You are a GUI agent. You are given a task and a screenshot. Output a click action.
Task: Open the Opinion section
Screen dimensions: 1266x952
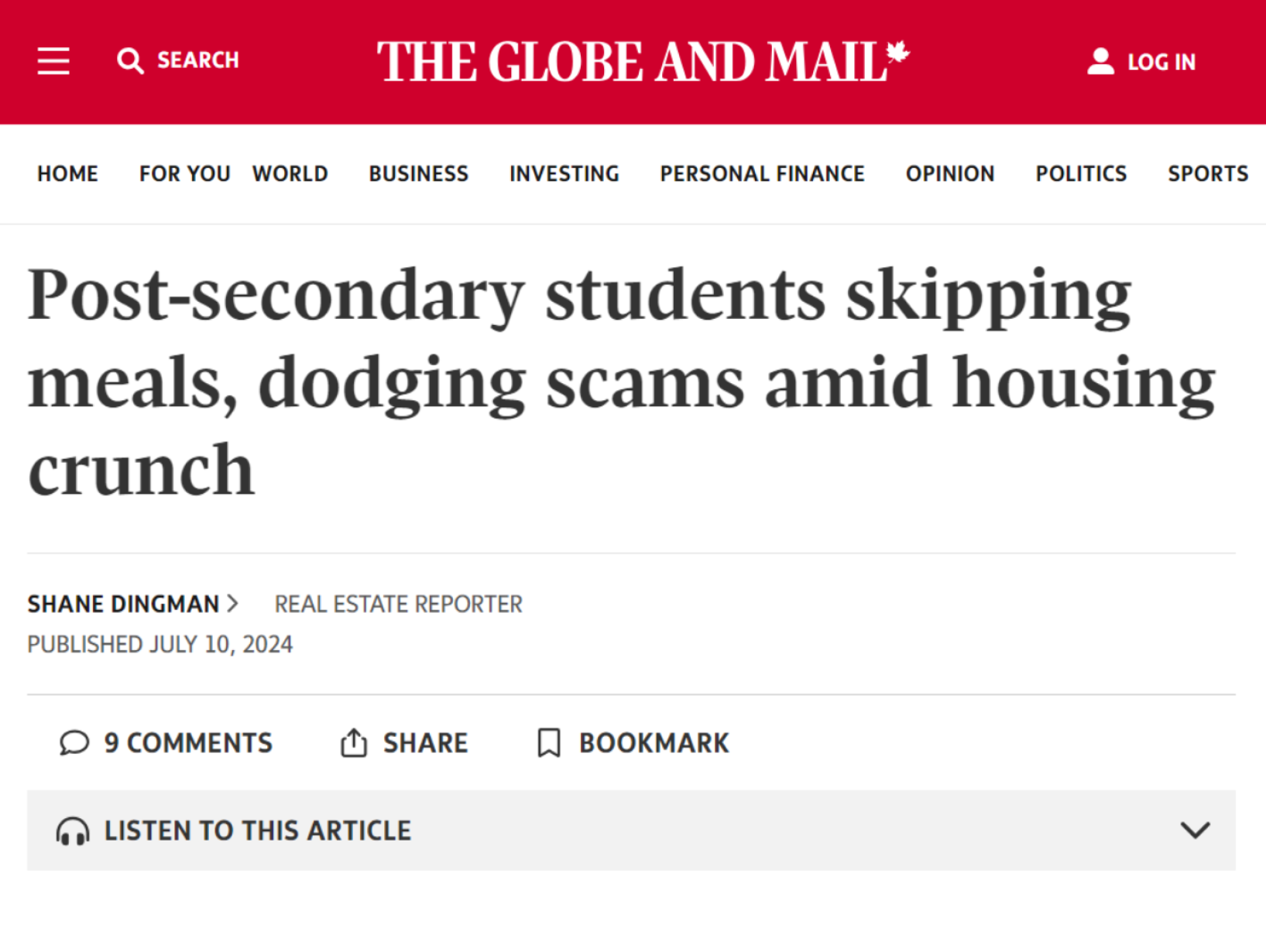(950, 174)
